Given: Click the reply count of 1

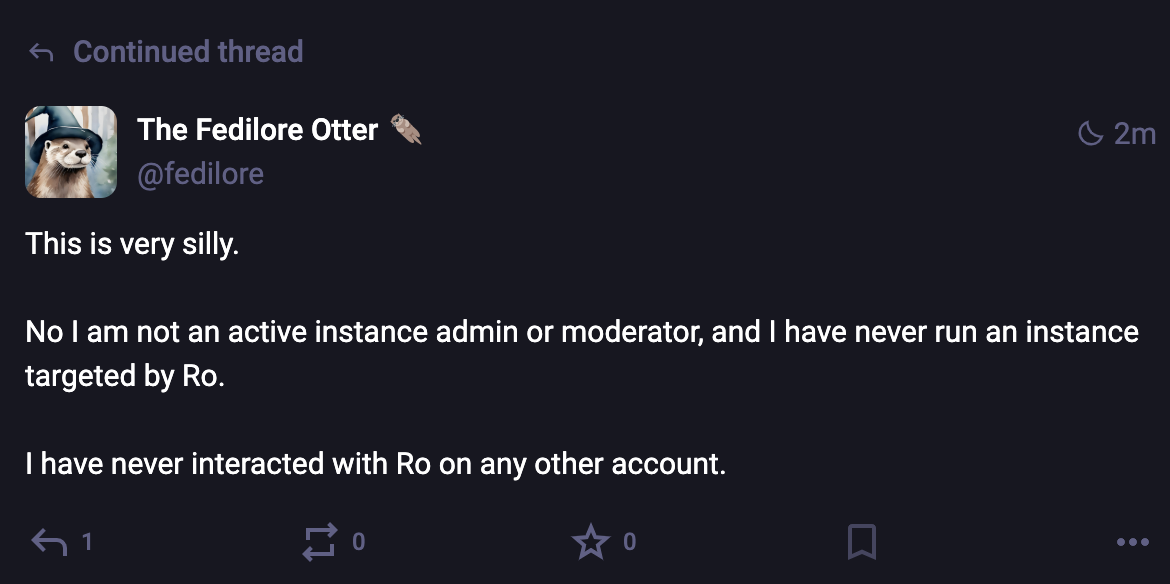Looking at the screenshot, I should (87, 542).
